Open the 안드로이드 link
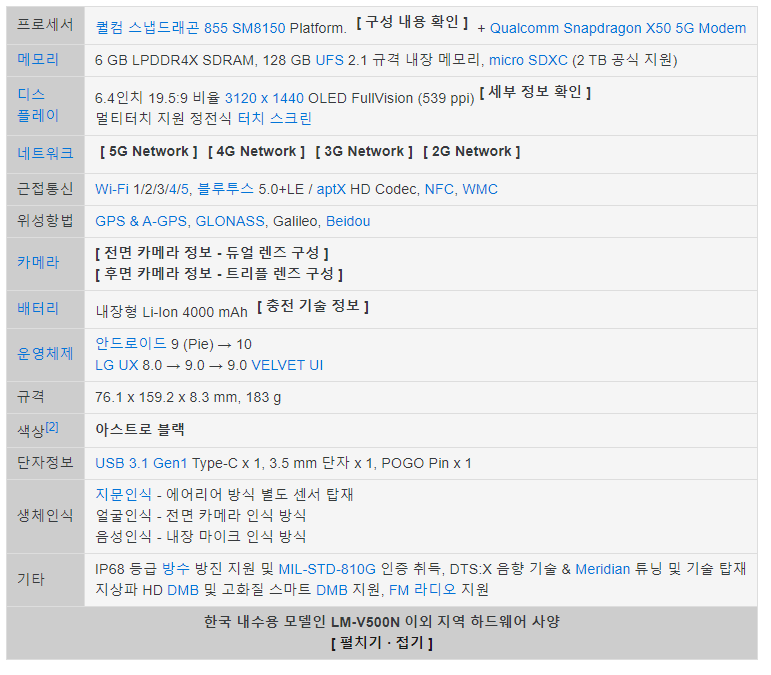This screenshot has width=771, height=675. tap(131, 343)
